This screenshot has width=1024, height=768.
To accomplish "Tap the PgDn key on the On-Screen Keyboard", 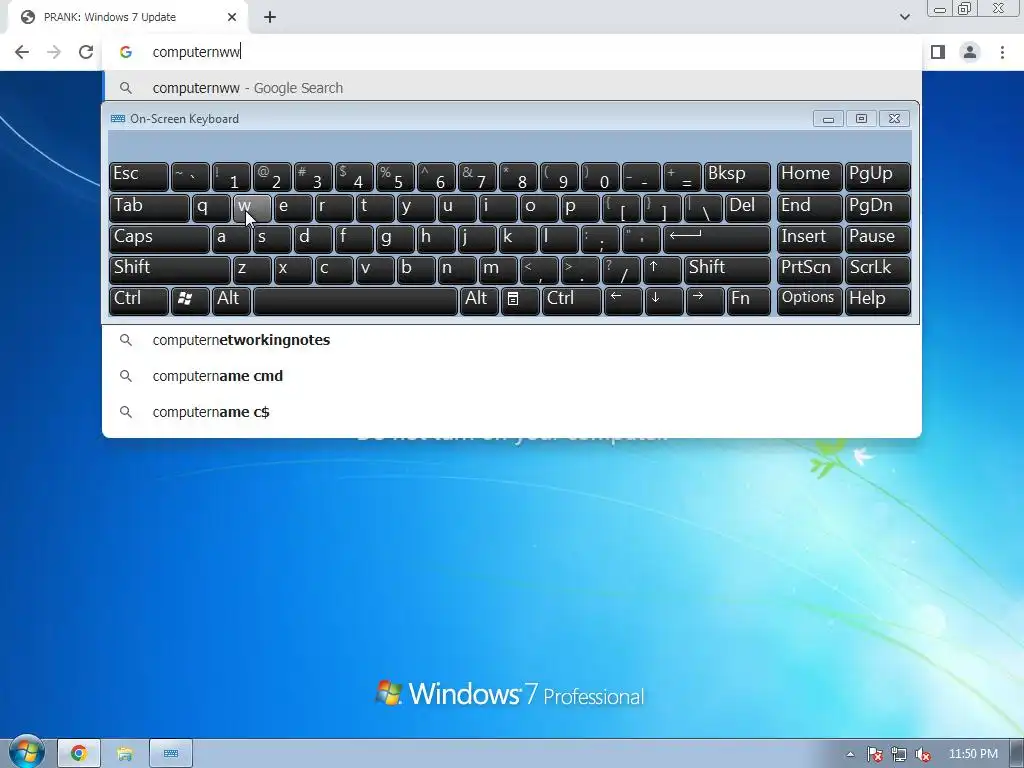I will pyautogui.click(x=877, y=208).
